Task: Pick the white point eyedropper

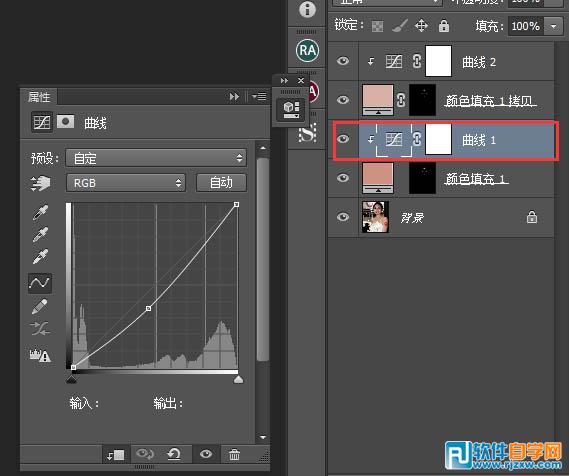Action: point(40,257)
